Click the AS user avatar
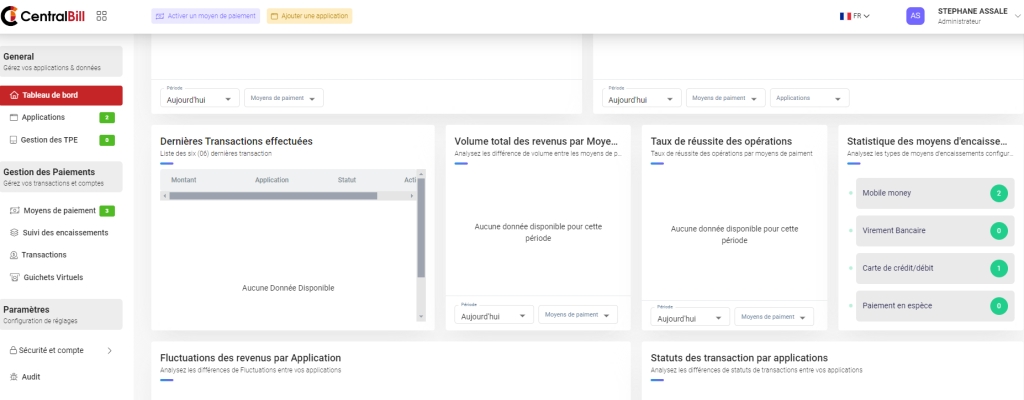The width and height of the screenshot is (1024, 400). click(x=915, y=16)
